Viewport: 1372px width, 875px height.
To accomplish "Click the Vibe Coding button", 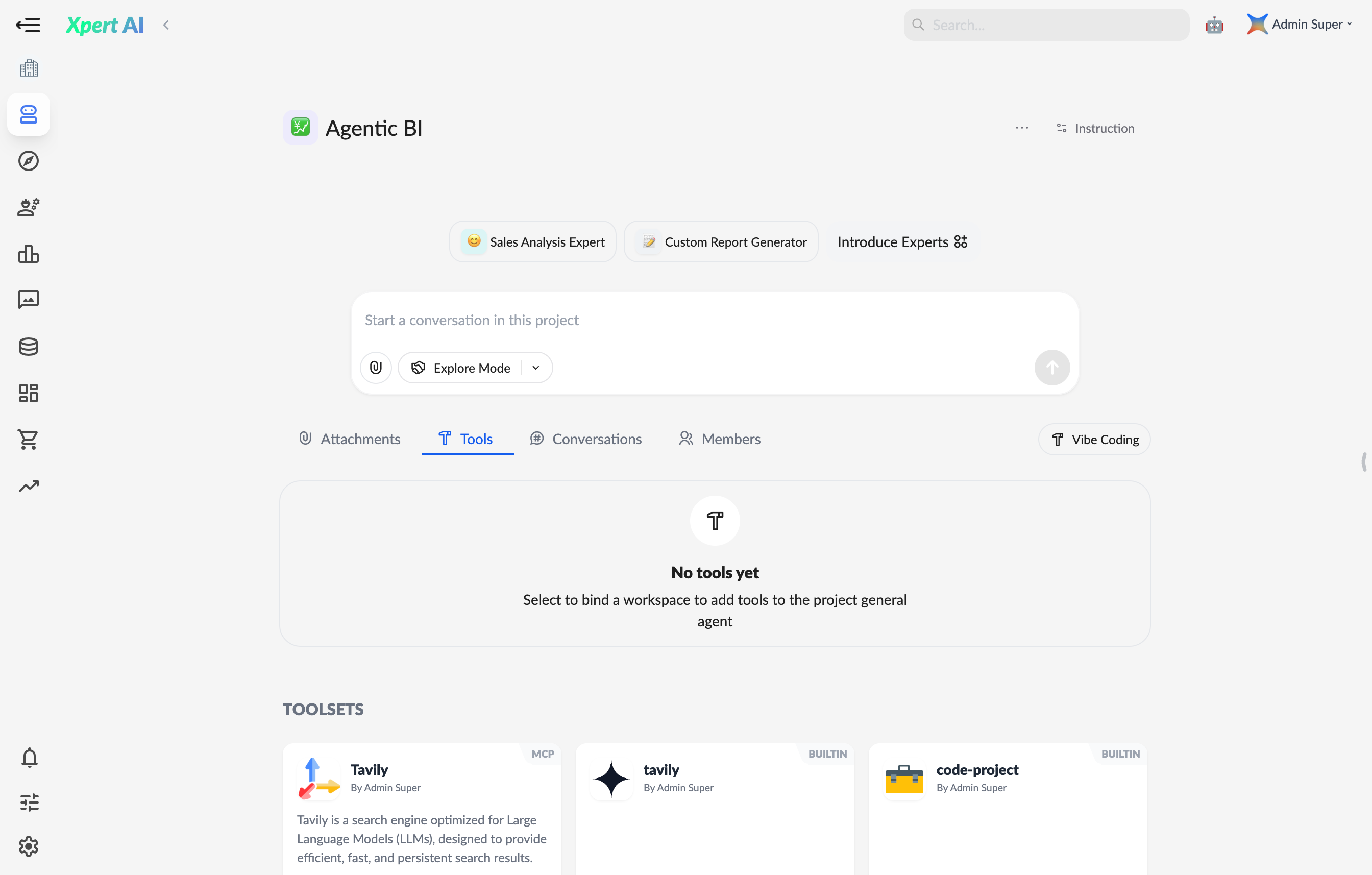I will click(1093, 439).
